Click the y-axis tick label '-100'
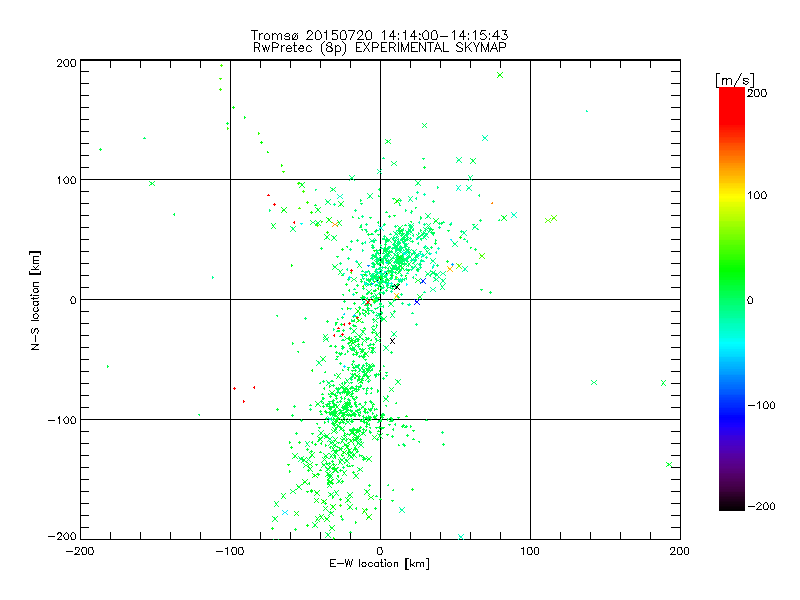Screen dimensions: 800x600 click(x=62, y=420)
